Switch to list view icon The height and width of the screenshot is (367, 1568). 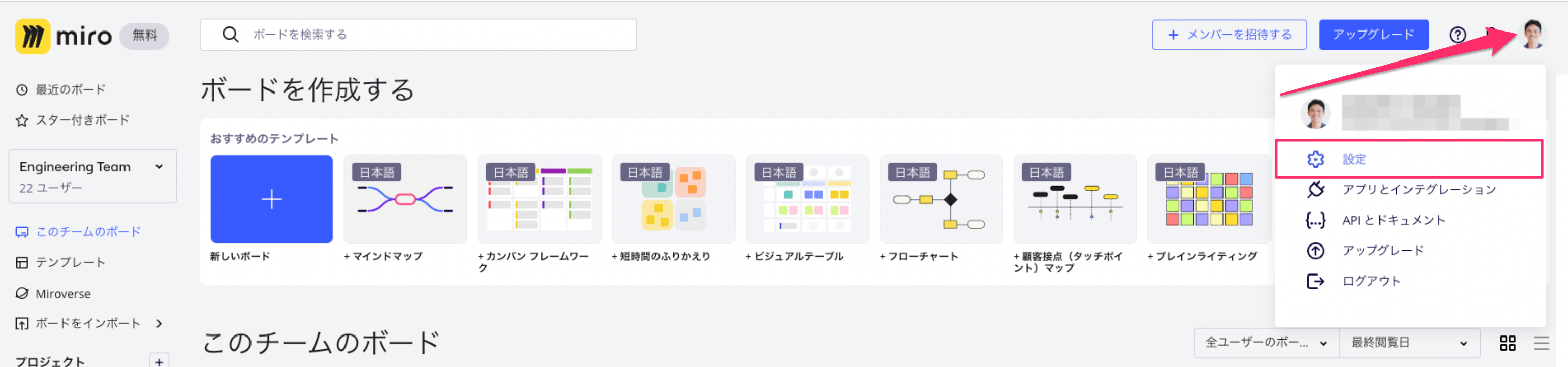click(1542, 343)
